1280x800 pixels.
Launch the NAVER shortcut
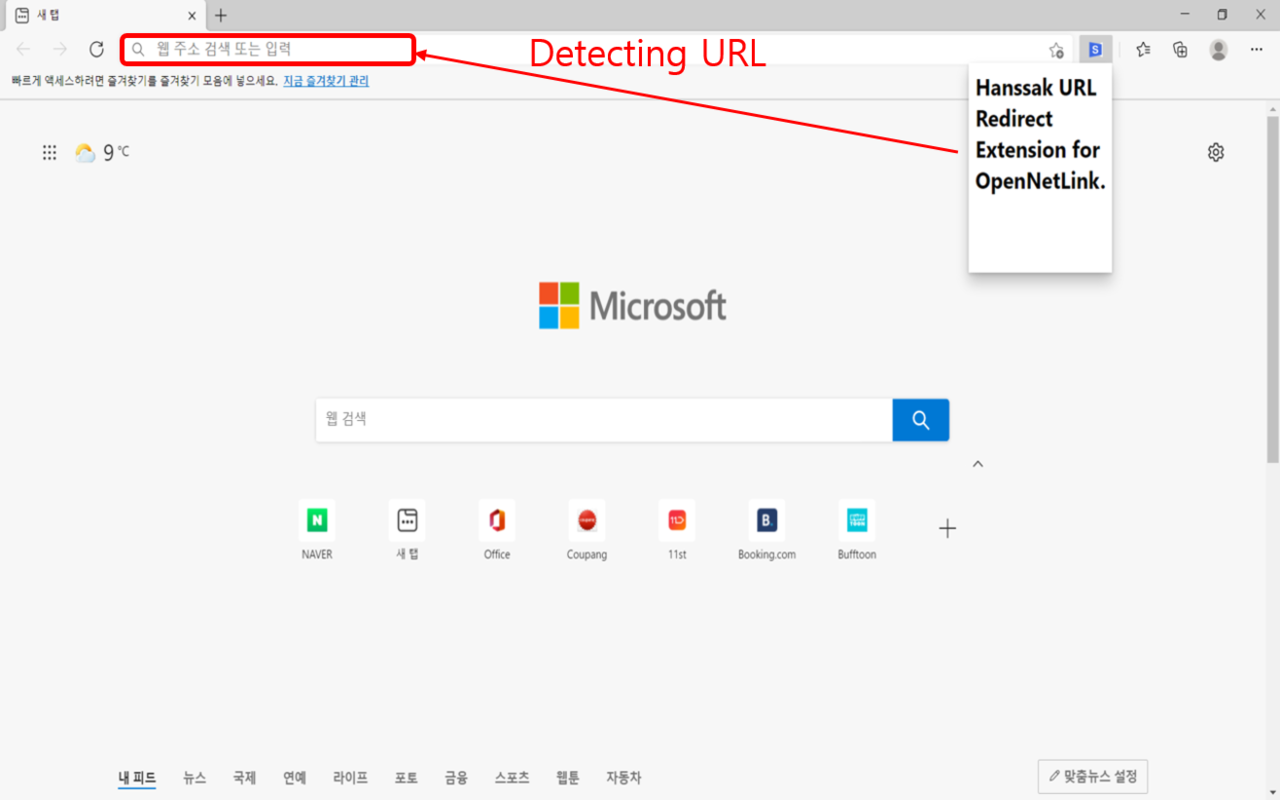point(316,520)
